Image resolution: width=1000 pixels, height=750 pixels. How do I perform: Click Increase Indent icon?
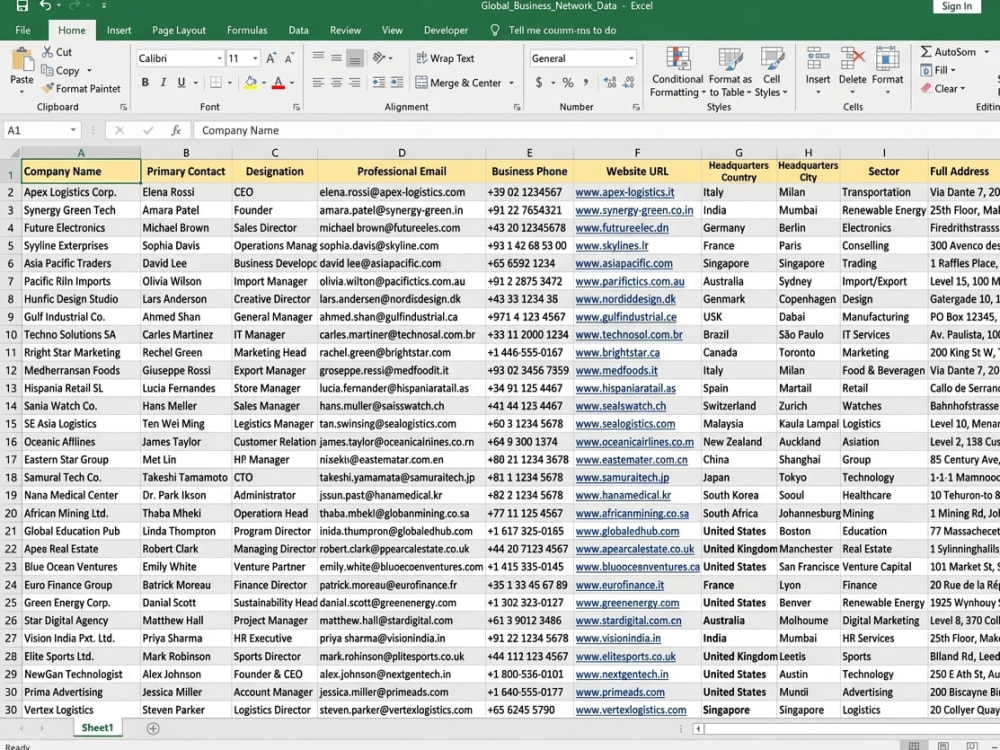[397, 82]
